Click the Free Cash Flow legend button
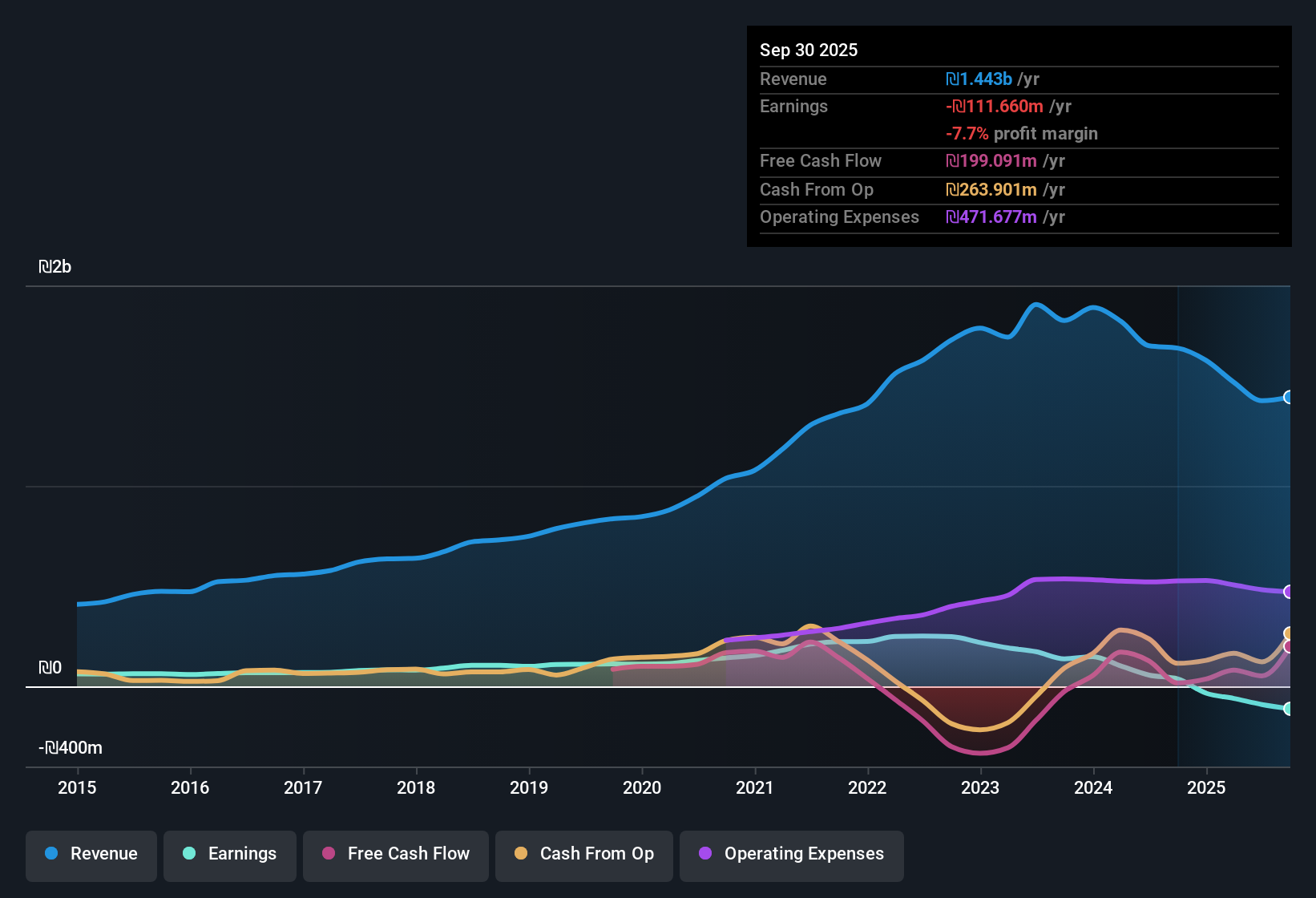 pyautogui.click(x=396, y=854)
